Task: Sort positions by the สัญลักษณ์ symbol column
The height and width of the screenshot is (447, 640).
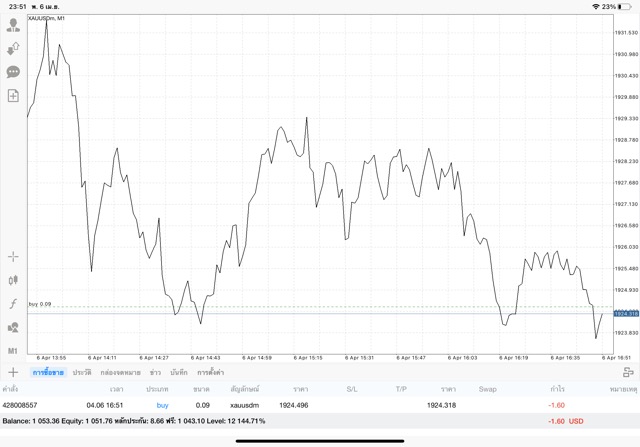Action: 244,388
